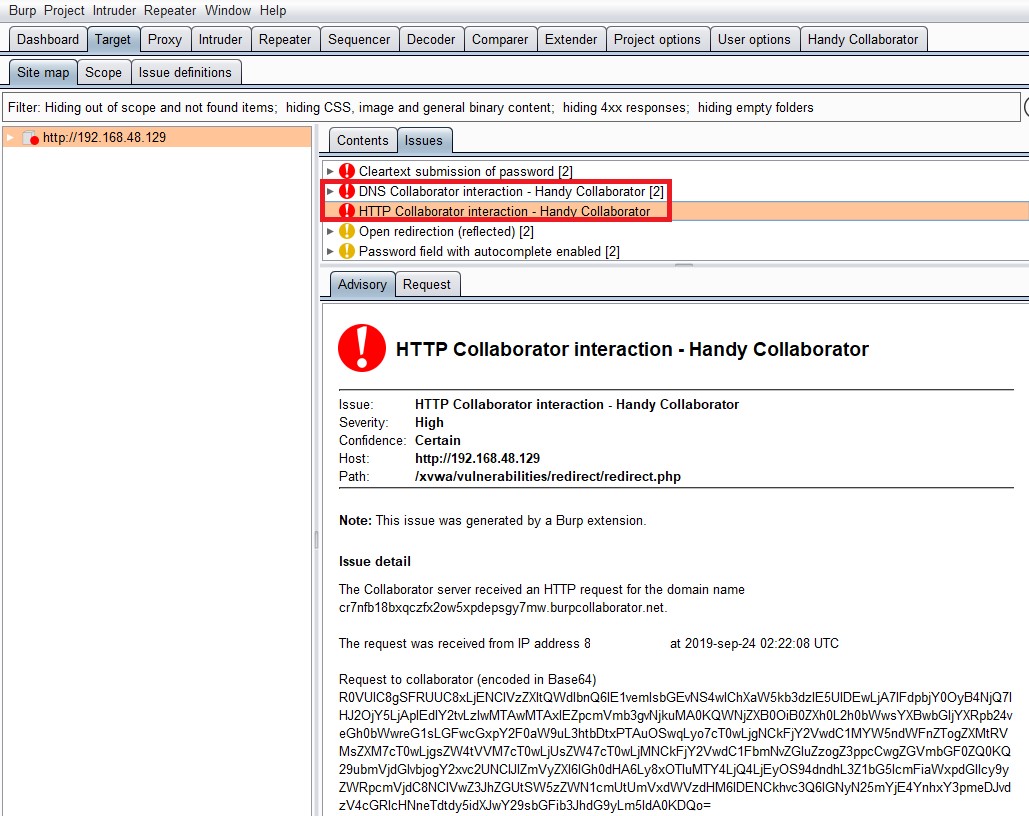Switch to the Sequencer tab
1029x816 pixels.
pos(359,39)
